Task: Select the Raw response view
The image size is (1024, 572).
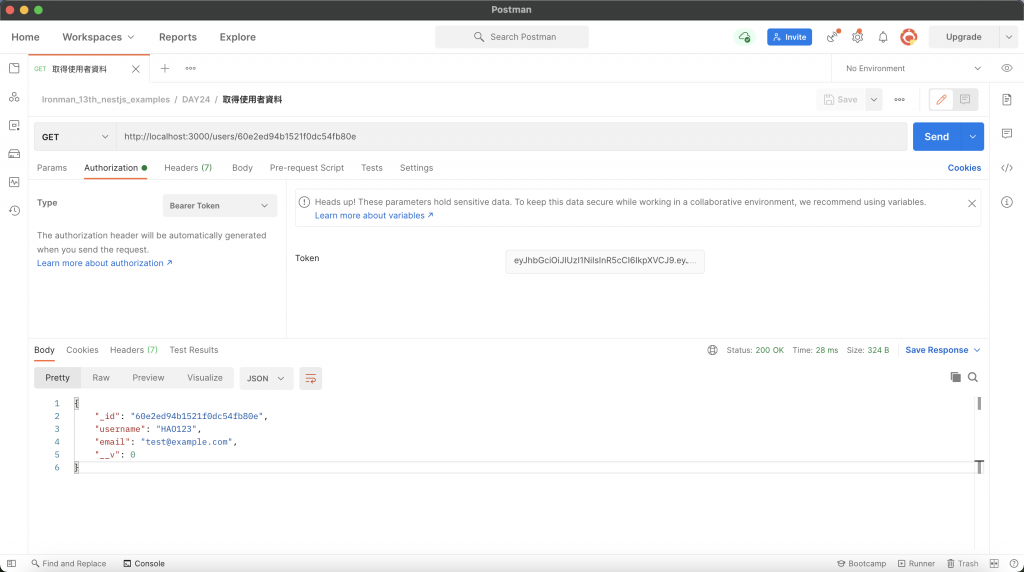Action: click(101, 378)
